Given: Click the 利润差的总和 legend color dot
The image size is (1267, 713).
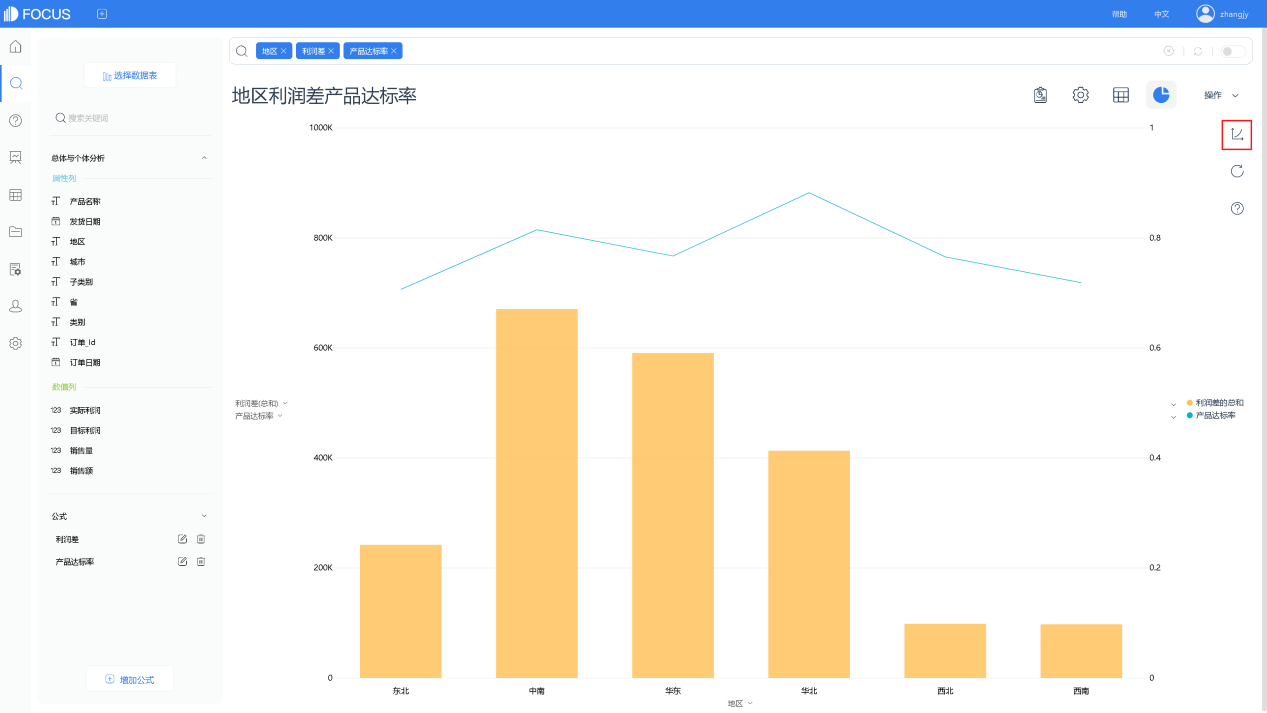Looking at the screenshot, I should click(1190, 403).
